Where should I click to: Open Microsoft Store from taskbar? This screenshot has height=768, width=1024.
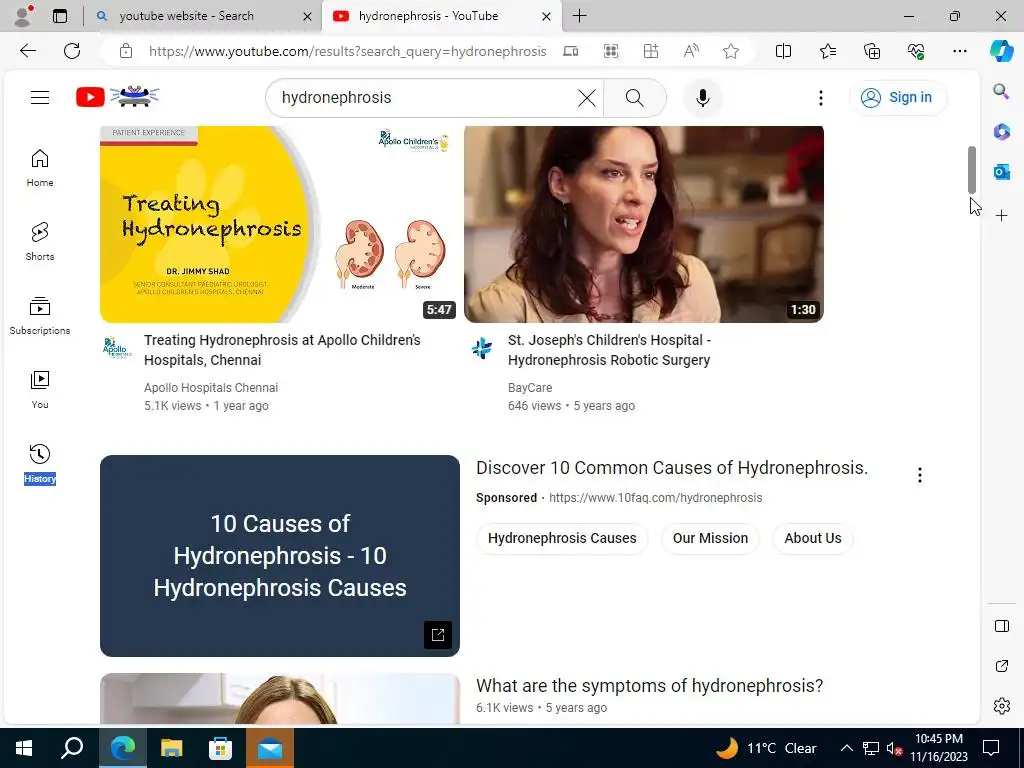(x=221, y=748)
